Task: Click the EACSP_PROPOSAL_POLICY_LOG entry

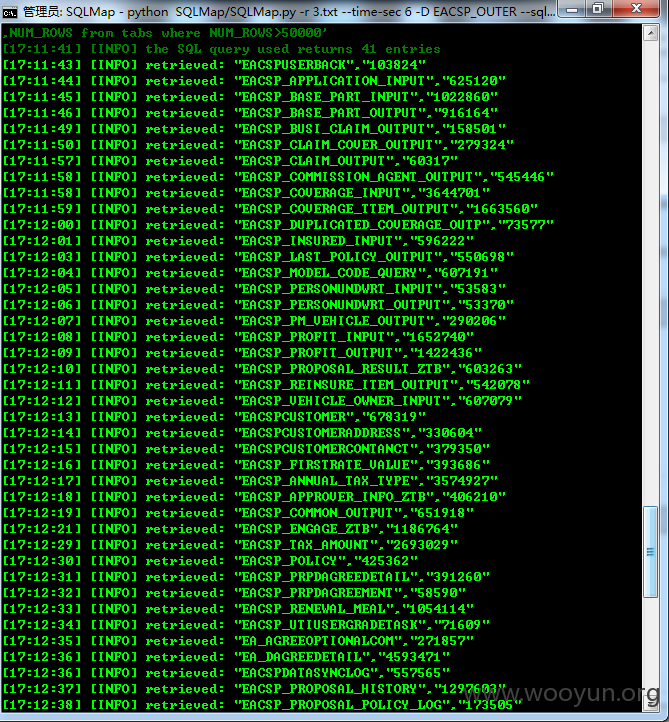Action: (x=262, y=705)
